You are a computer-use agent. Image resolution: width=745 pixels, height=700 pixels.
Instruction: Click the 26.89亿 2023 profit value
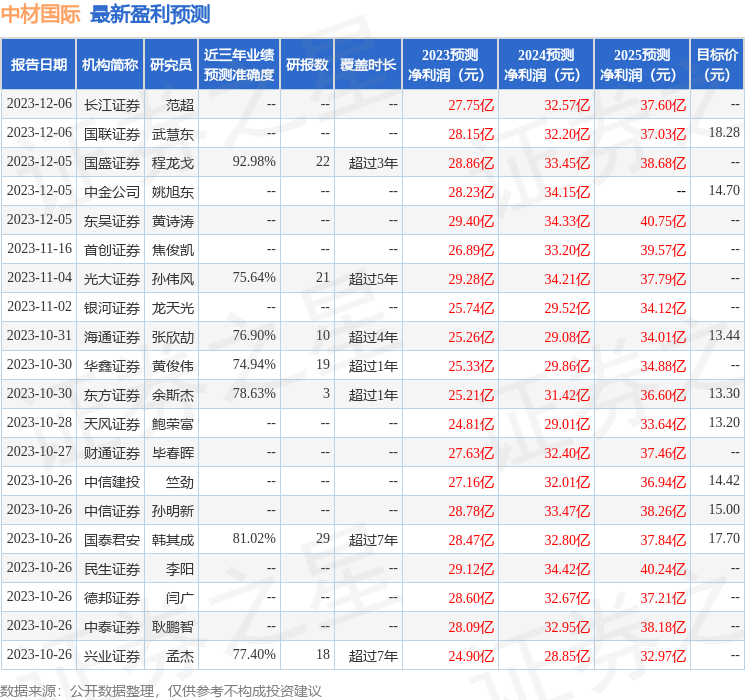pyautogui.click(x=471, y=250)
